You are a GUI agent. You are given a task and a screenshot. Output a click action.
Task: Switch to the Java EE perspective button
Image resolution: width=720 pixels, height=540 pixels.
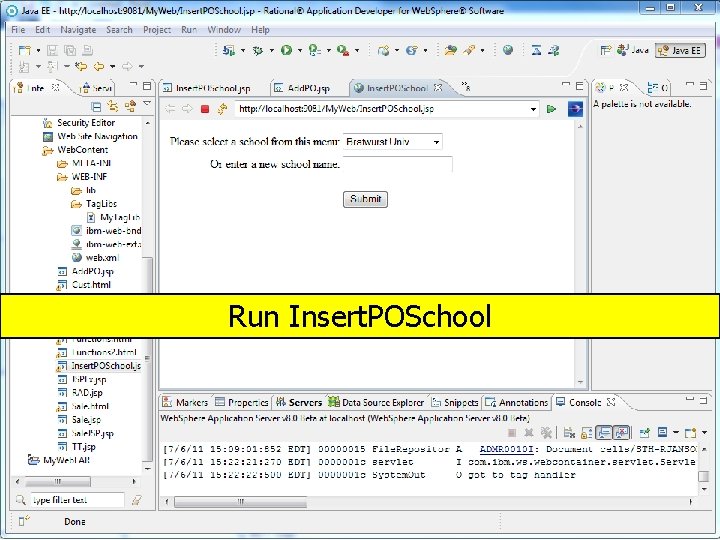(x=680, y=51)
